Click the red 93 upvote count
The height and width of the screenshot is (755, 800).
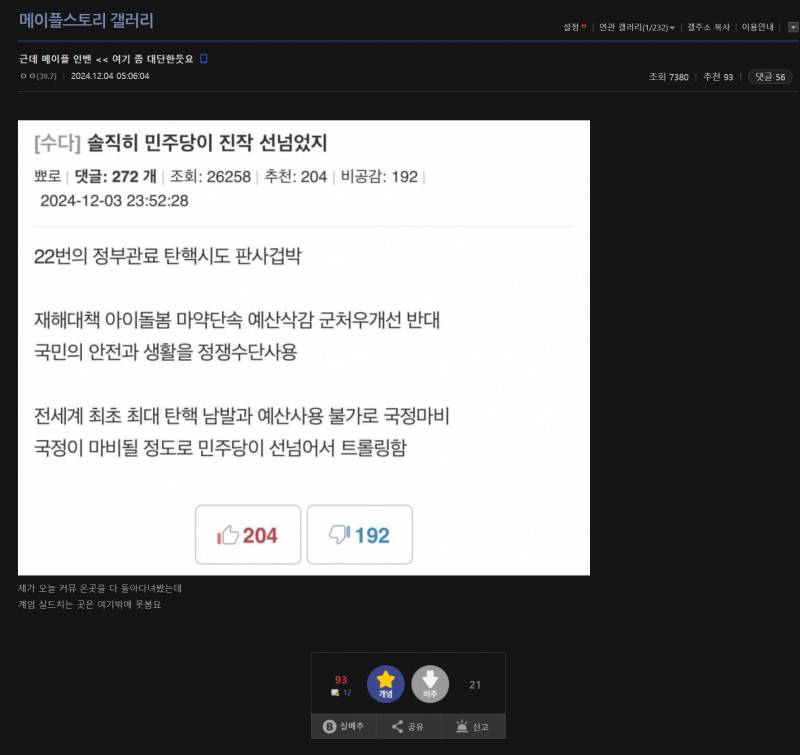coord(341,680)
